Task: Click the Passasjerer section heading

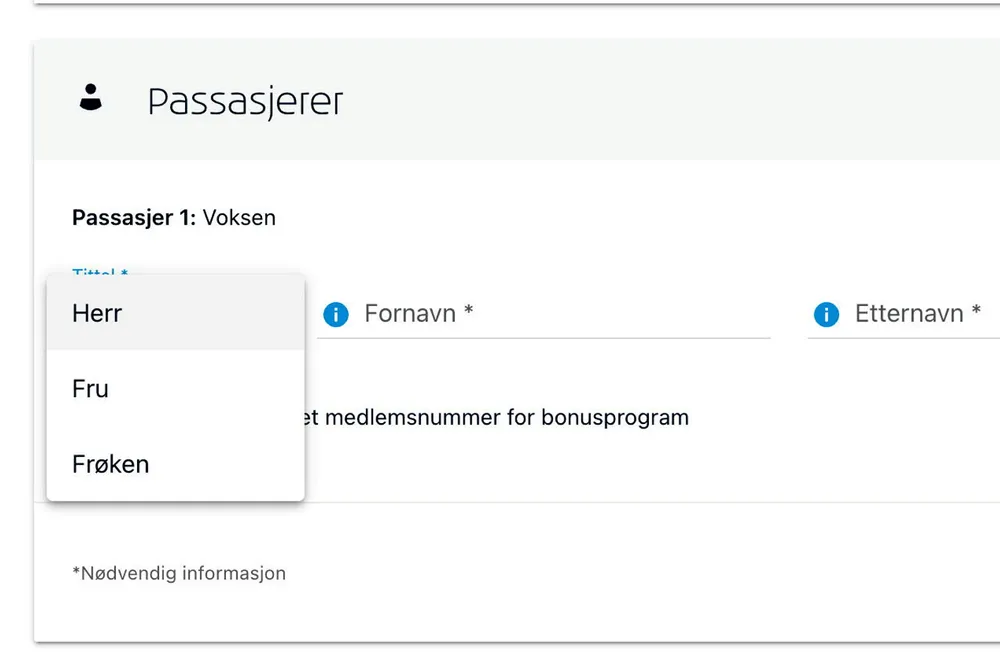Action: (245, 102)
